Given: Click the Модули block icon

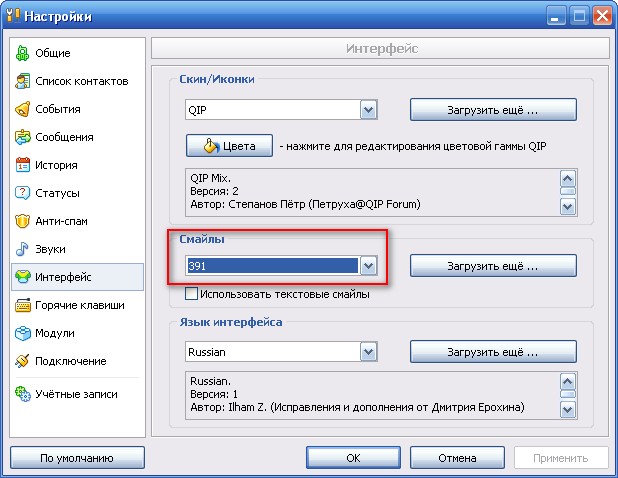Looking at the screenshot, I should pos(22,333).
